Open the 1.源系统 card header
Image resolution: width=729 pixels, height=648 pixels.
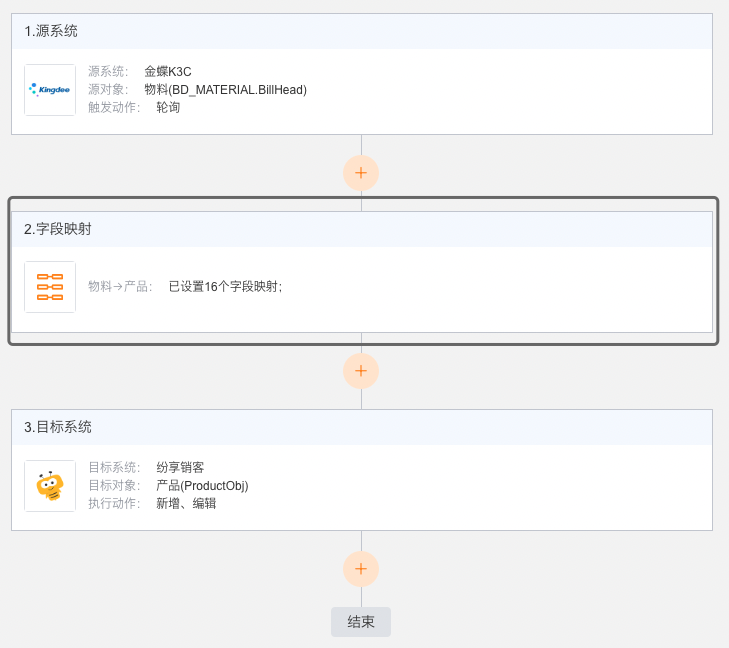[x=362, y=31]
